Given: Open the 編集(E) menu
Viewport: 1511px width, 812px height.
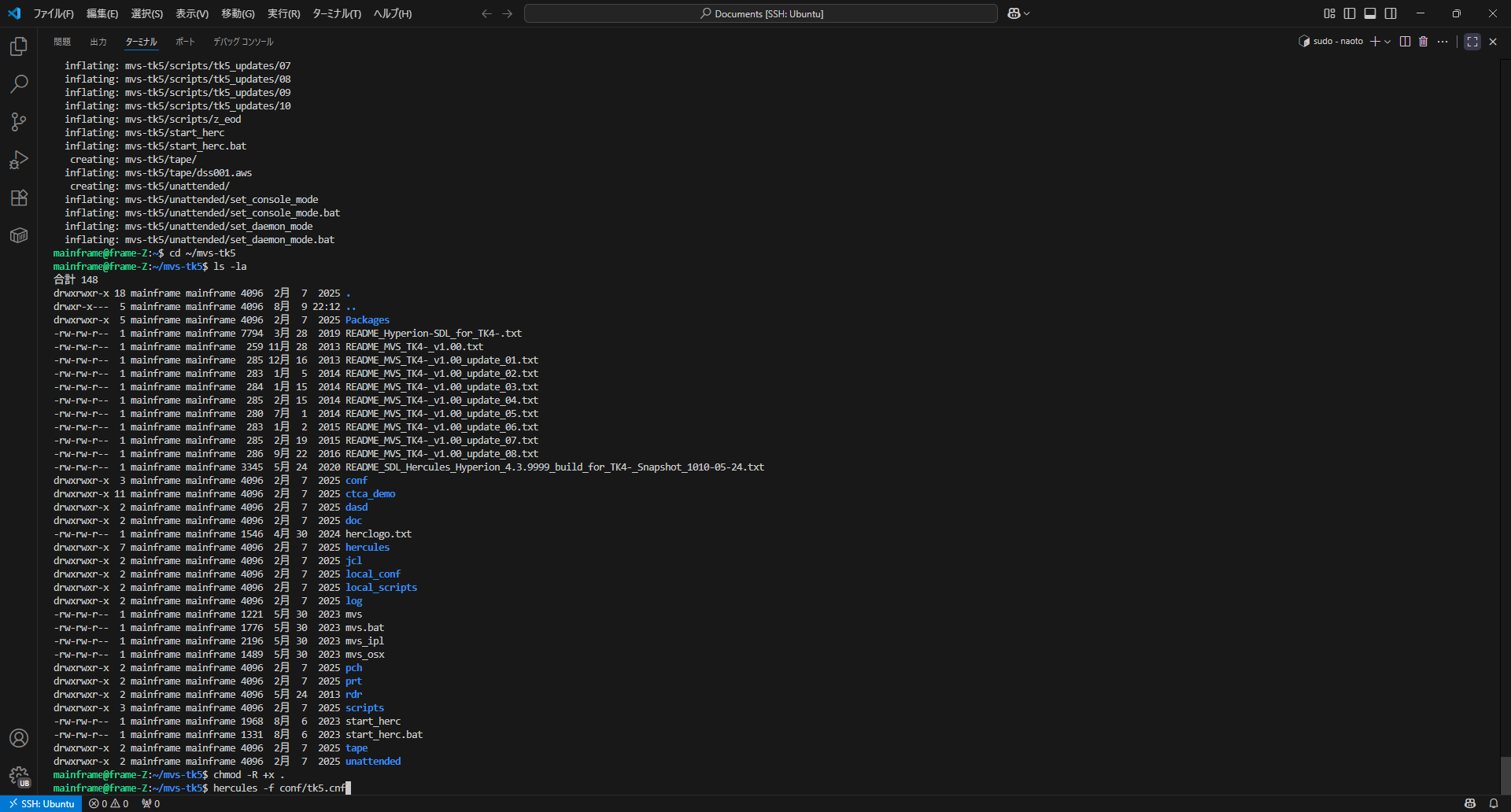Looking at the screenshot, I should click(102, 13).
